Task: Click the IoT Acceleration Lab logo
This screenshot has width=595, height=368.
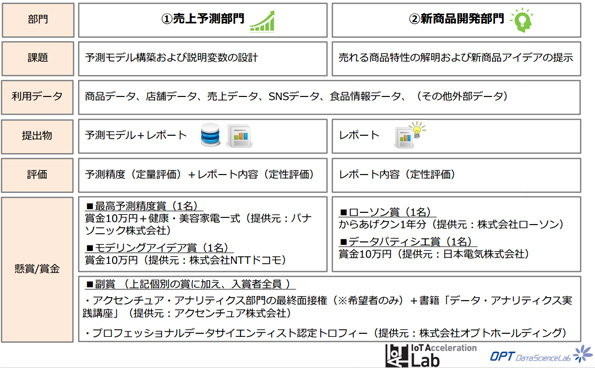Action: pos(431,355)
